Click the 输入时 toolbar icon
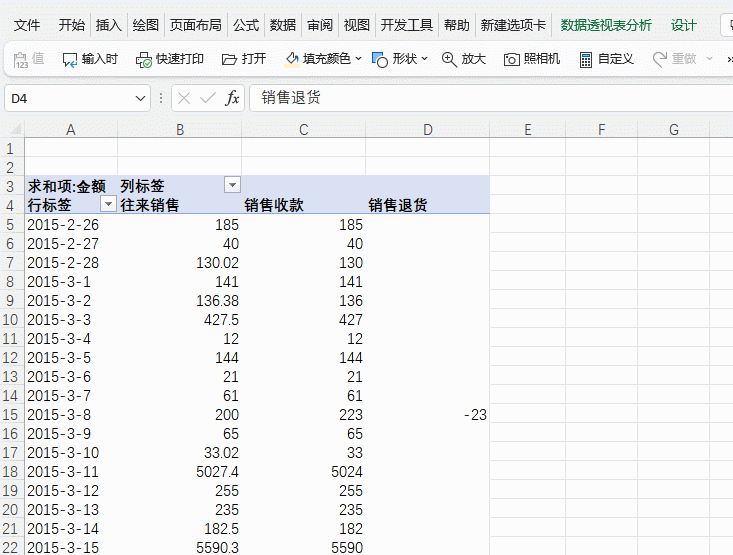Screen dimensions: 733x555 pyautogui.click(x=70, y=60)
